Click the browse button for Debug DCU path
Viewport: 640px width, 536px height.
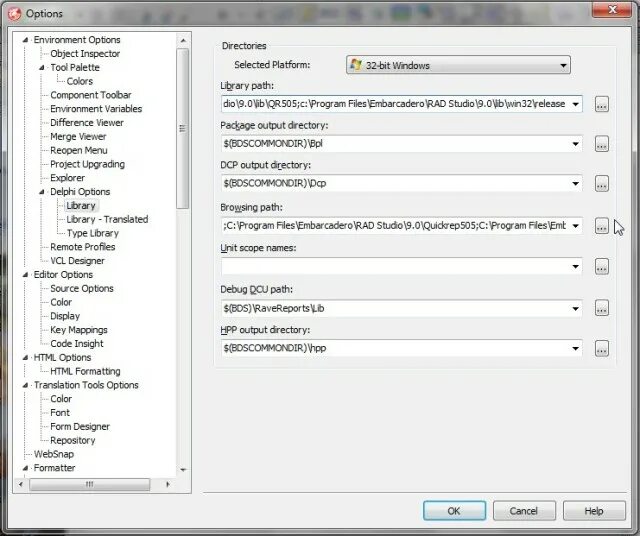(x=602, y=308)
